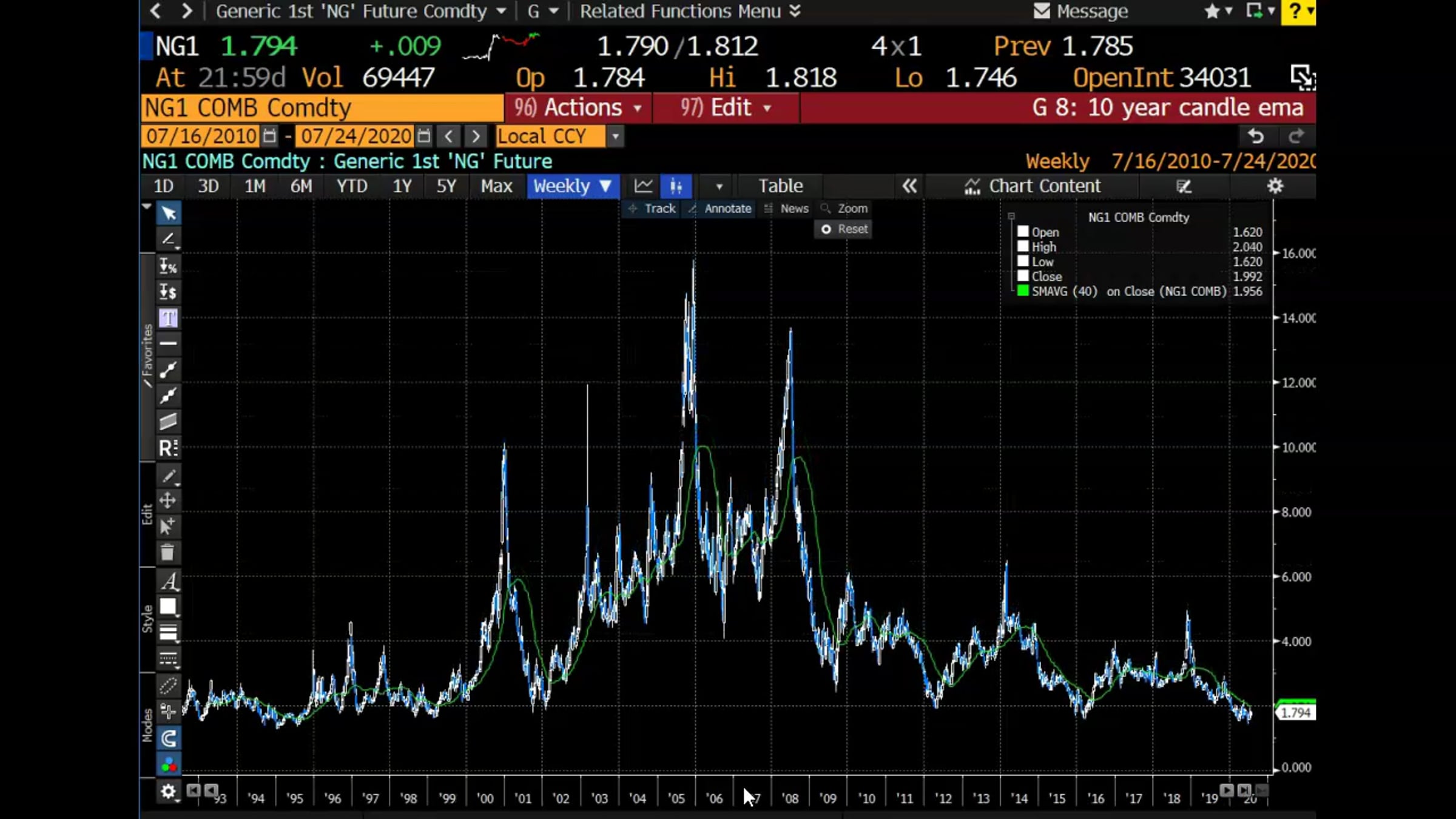1456x819 pixels.
Task: Select the 5Y time range tab
Action: click(446, 186)
